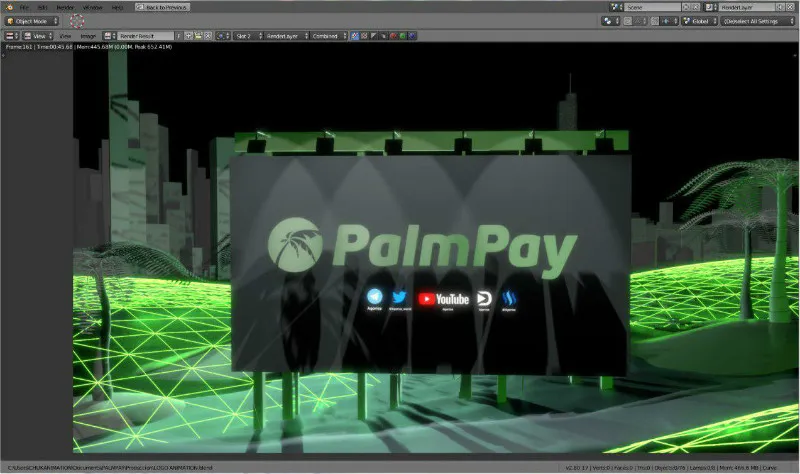Click the Steem icon on the billboard

point(509,298)
